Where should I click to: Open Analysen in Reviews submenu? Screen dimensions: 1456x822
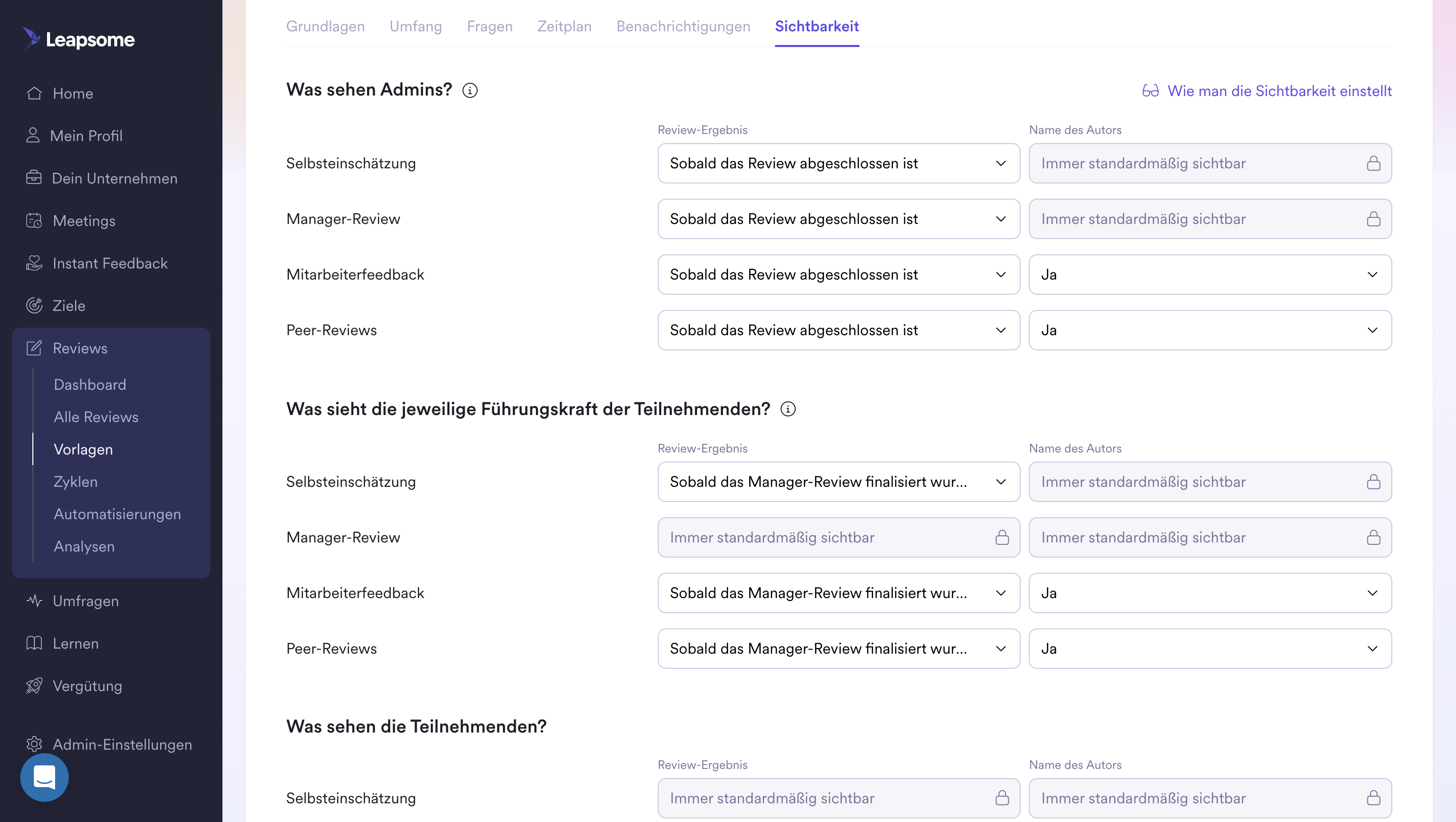pyautogui.click(x=84, y=546)
